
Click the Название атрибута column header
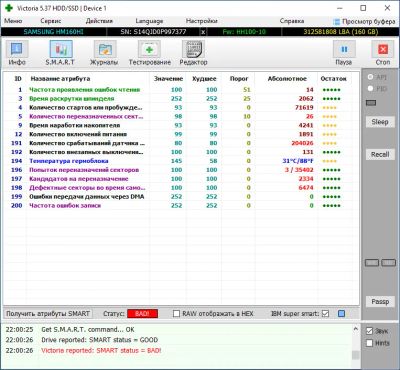coord(60,79)
